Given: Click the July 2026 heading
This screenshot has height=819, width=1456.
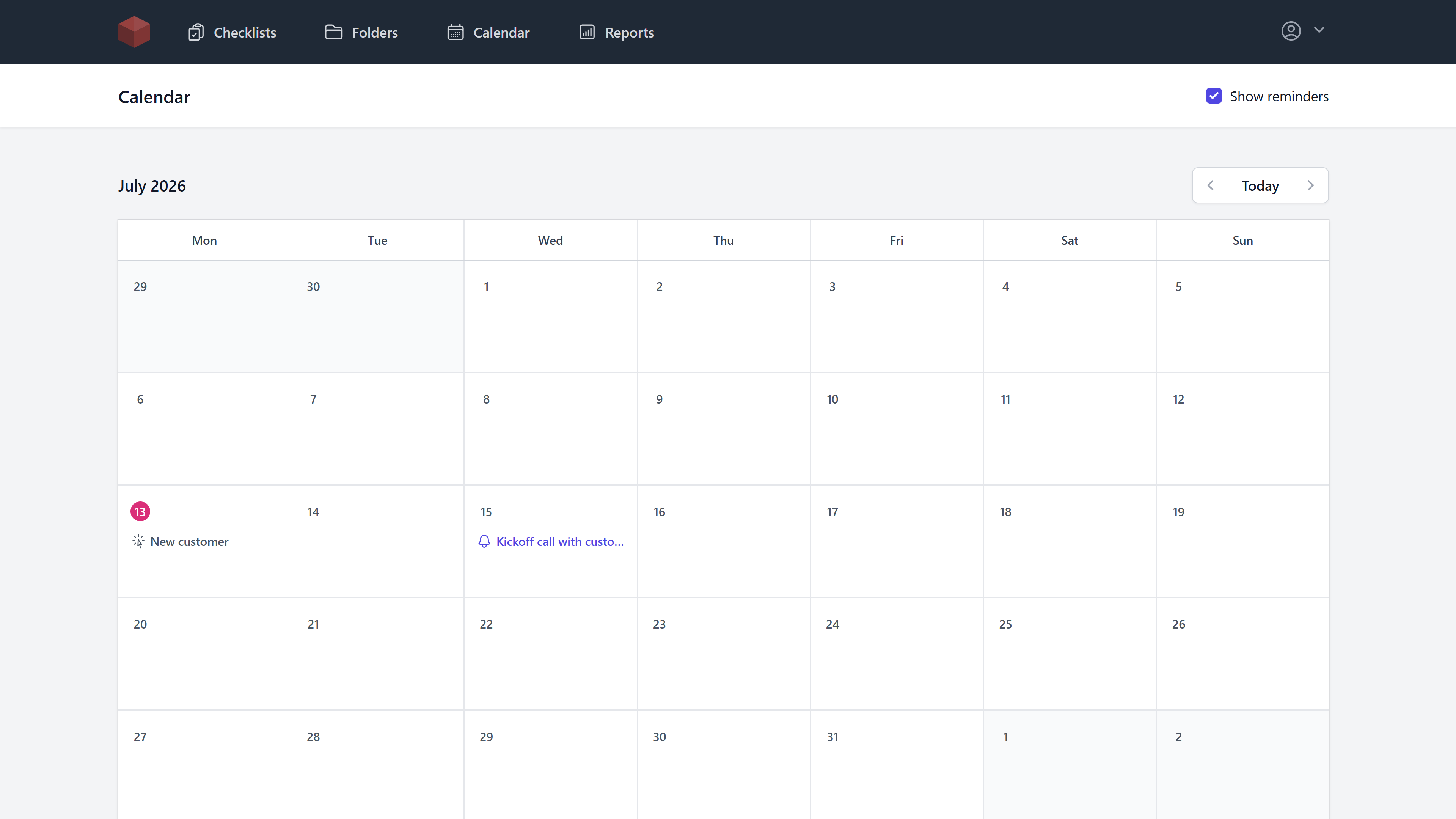Looking at the screenshot, I should (x=152, y=186).
